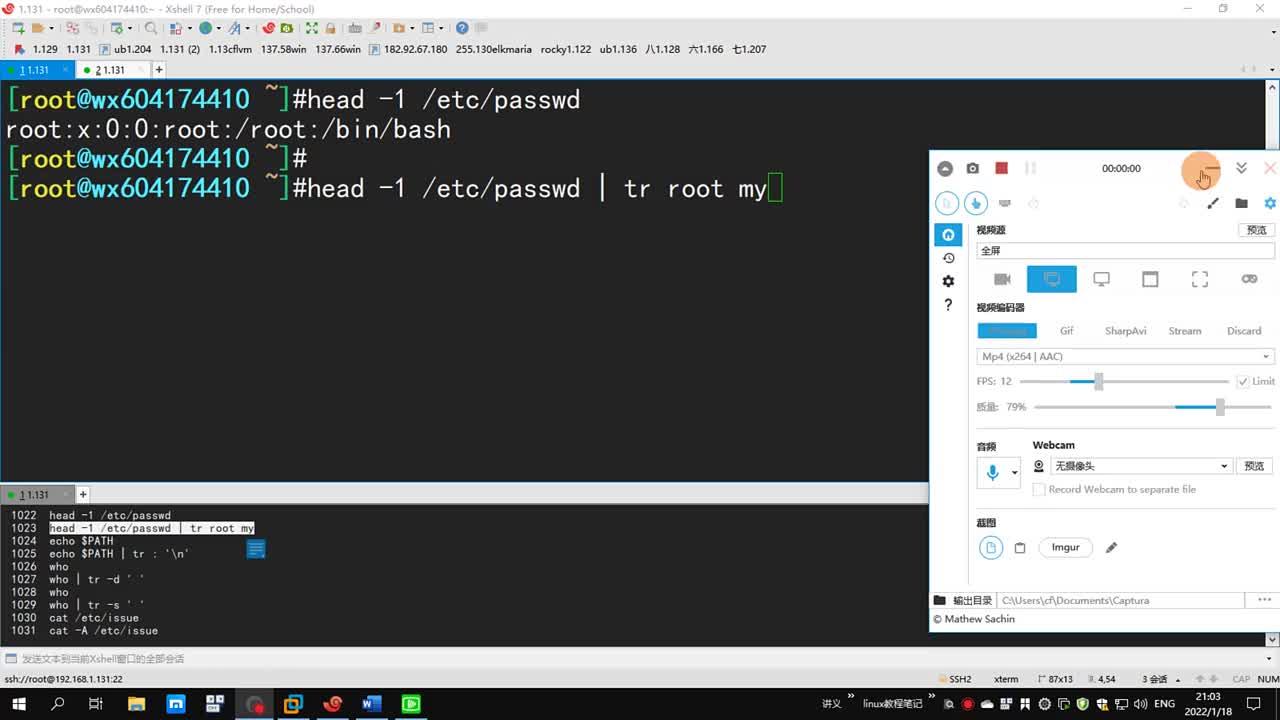Toggle the microphone audio icon
The height and width of the screenshot is (720, 1280).
point(992,472)
